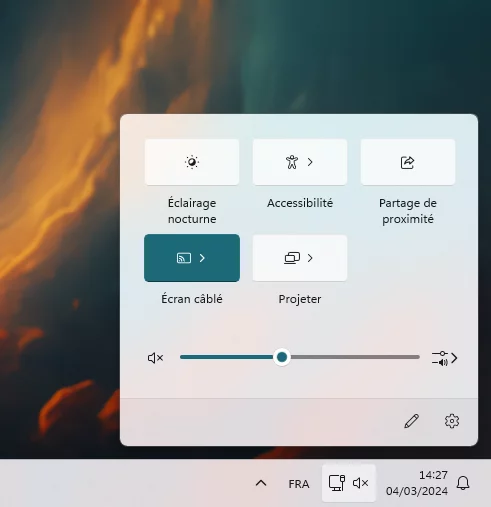Open sound output mixer icon

(x=440, y=358)
